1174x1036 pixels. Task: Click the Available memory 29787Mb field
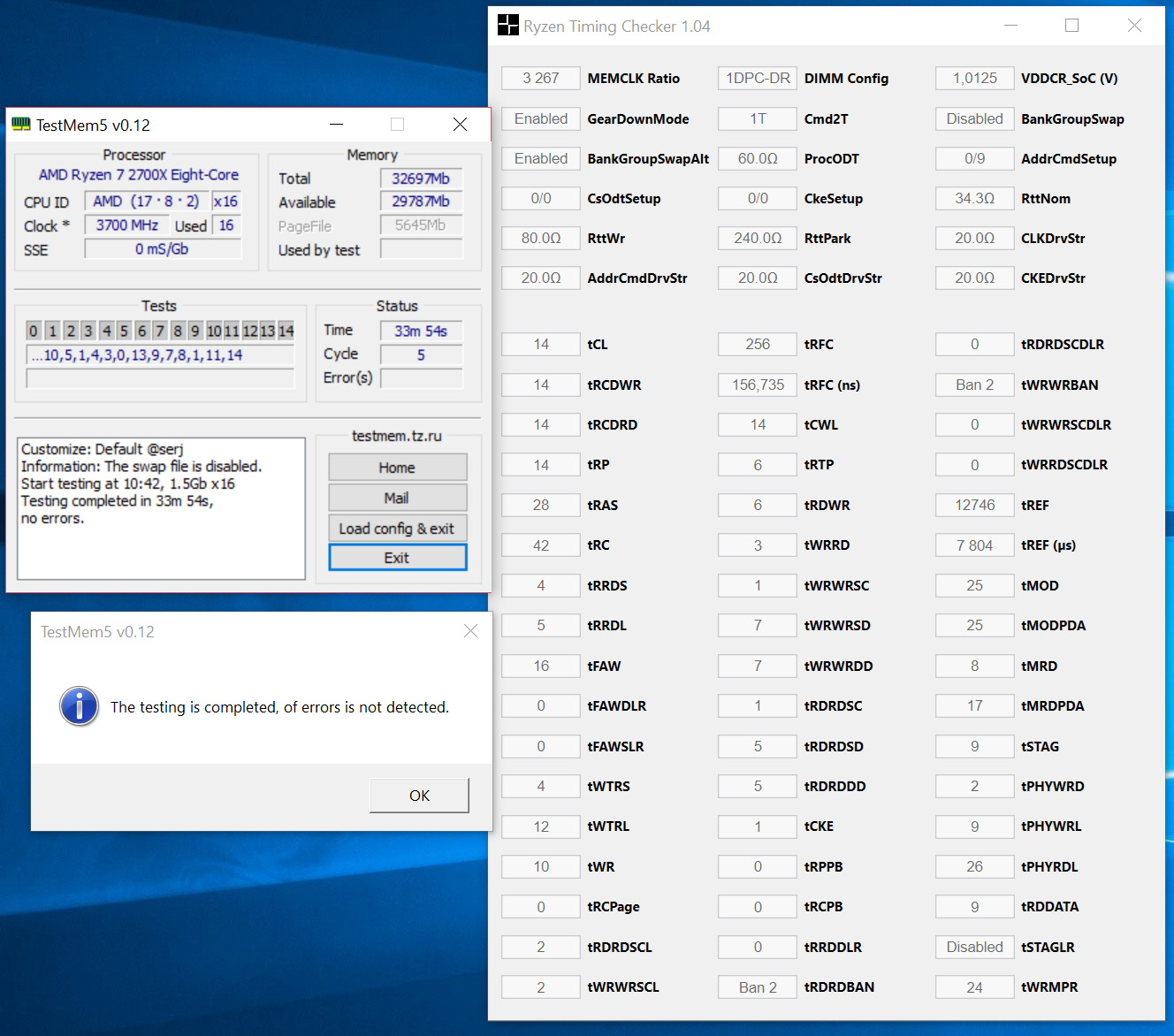421,202
